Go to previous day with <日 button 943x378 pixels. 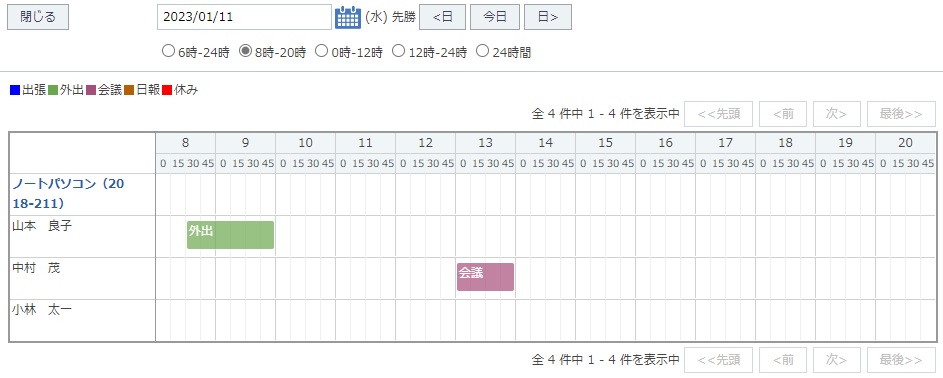coord(443,17)
